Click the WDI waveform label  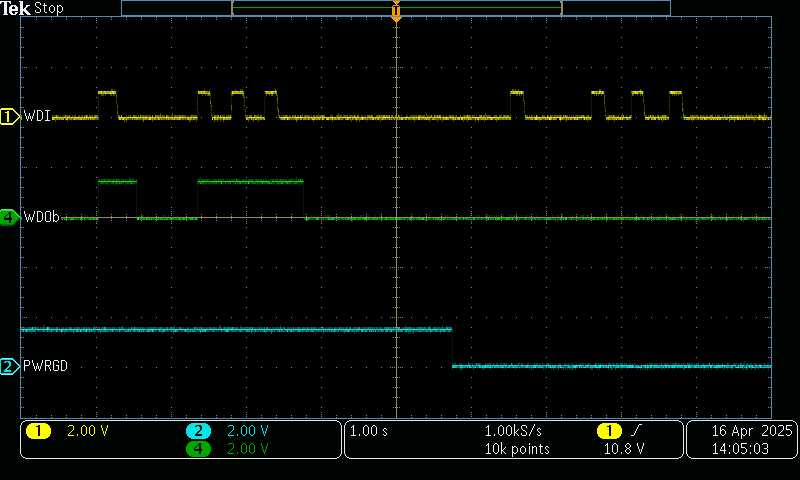point(37,116)
